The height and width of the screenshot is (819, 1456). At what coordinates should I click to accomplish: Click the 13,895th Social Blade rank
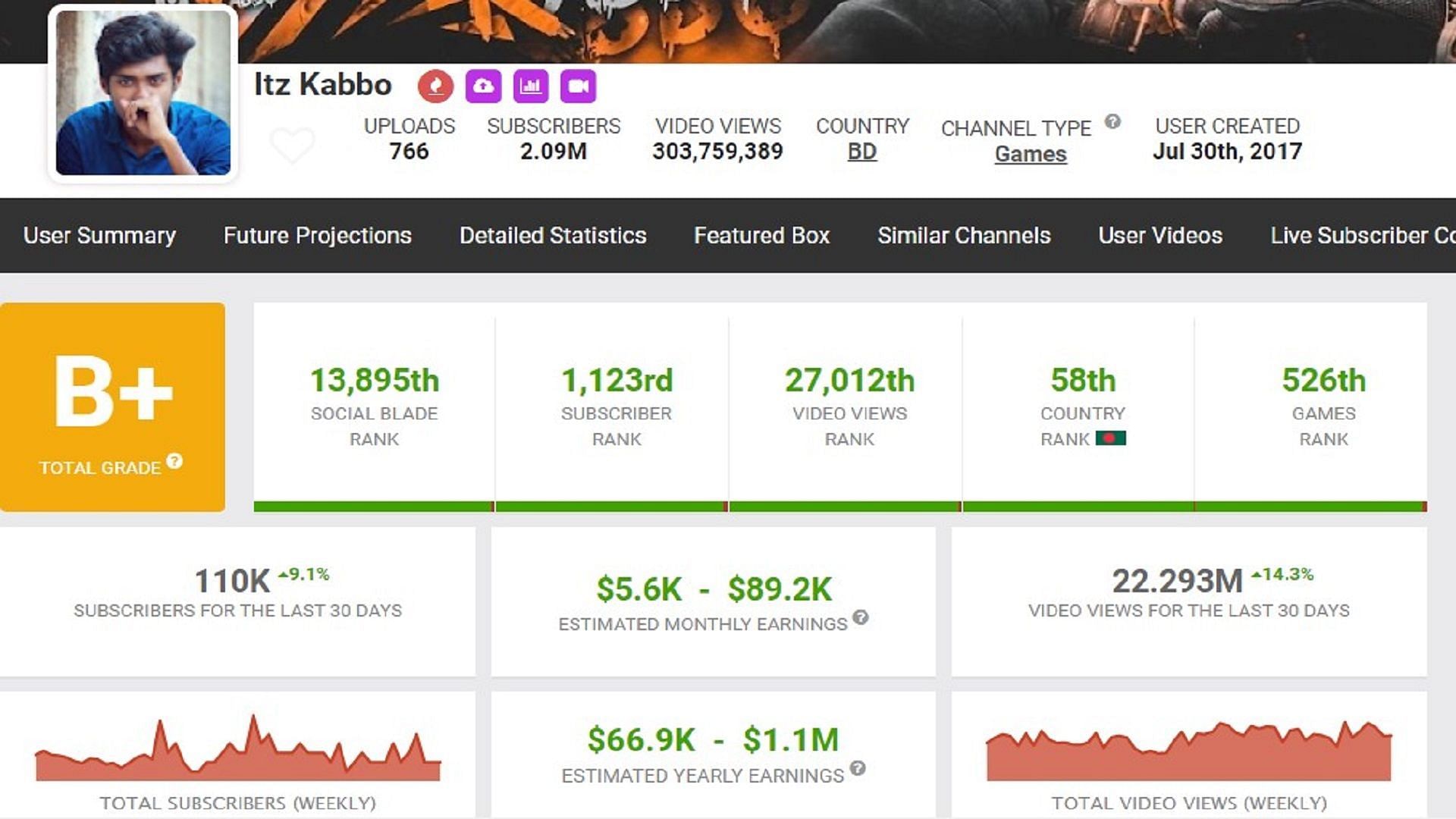click(375, 380)
